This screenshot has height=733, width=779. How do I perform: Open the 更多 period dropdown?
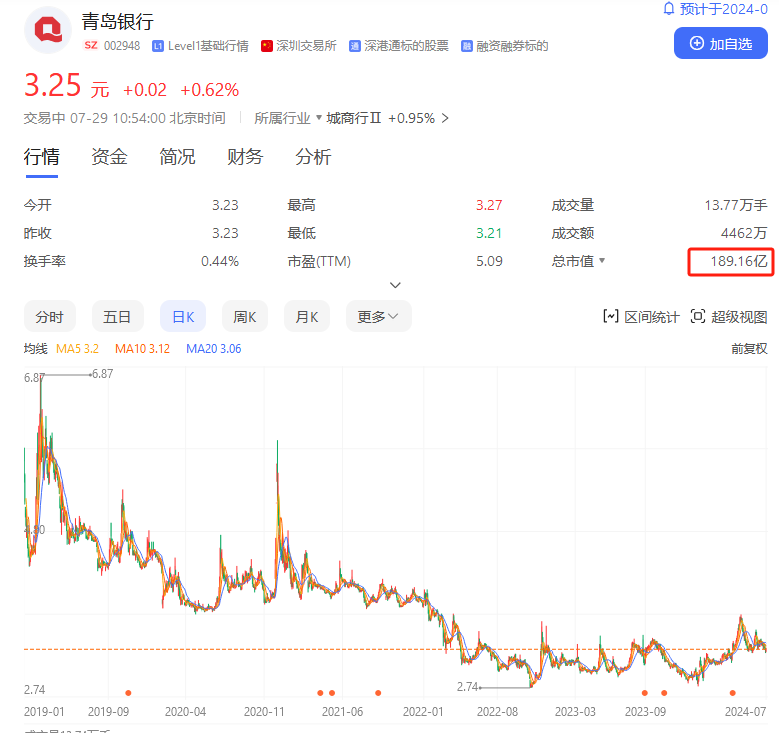point(378,316)
